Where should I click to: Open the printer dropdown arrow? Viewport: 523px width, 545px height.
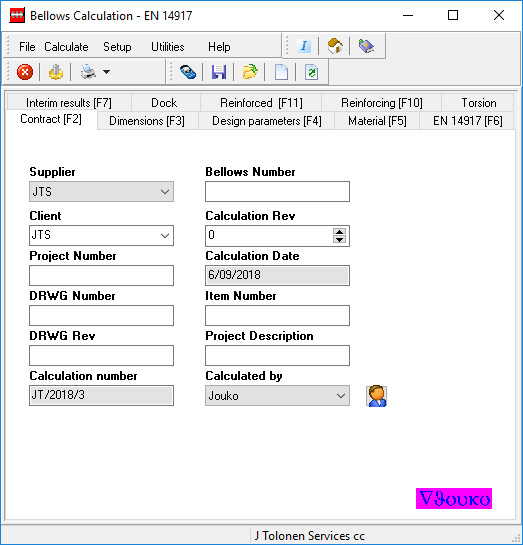tap(106, 72)
